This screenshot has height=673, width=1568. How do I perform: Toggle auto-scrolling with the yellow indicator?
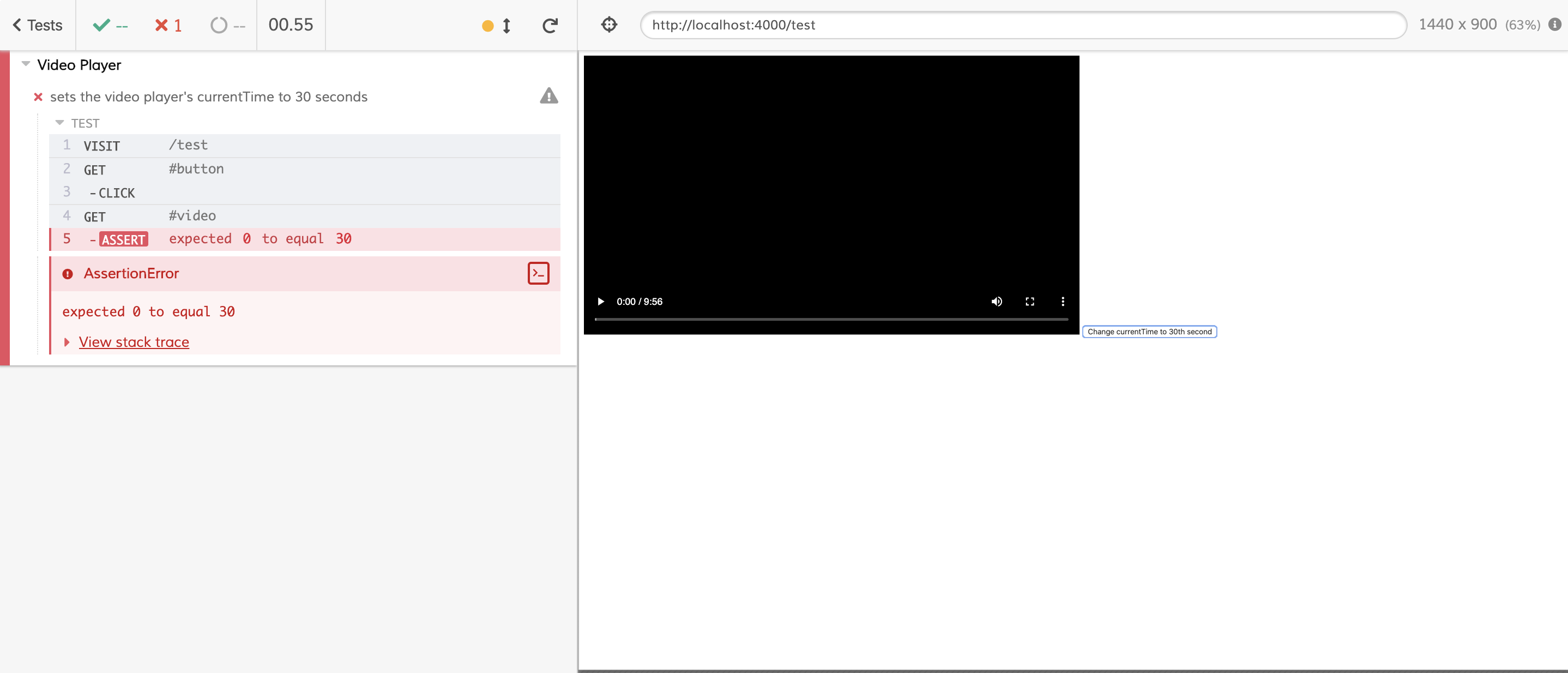point(488,25)
